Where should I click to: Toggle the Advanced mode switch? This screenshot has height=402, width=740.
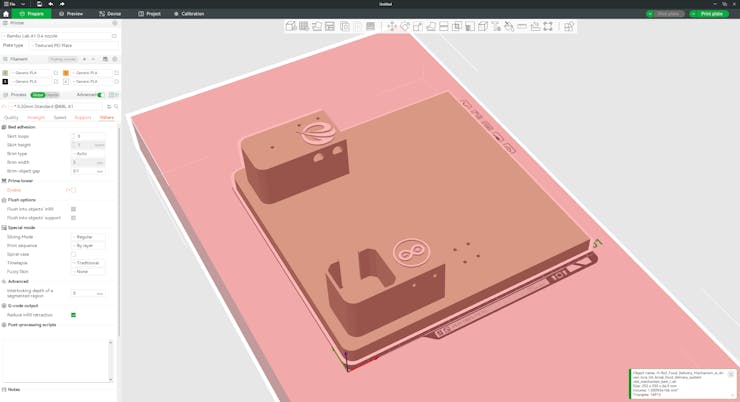(x=100, y=95)
